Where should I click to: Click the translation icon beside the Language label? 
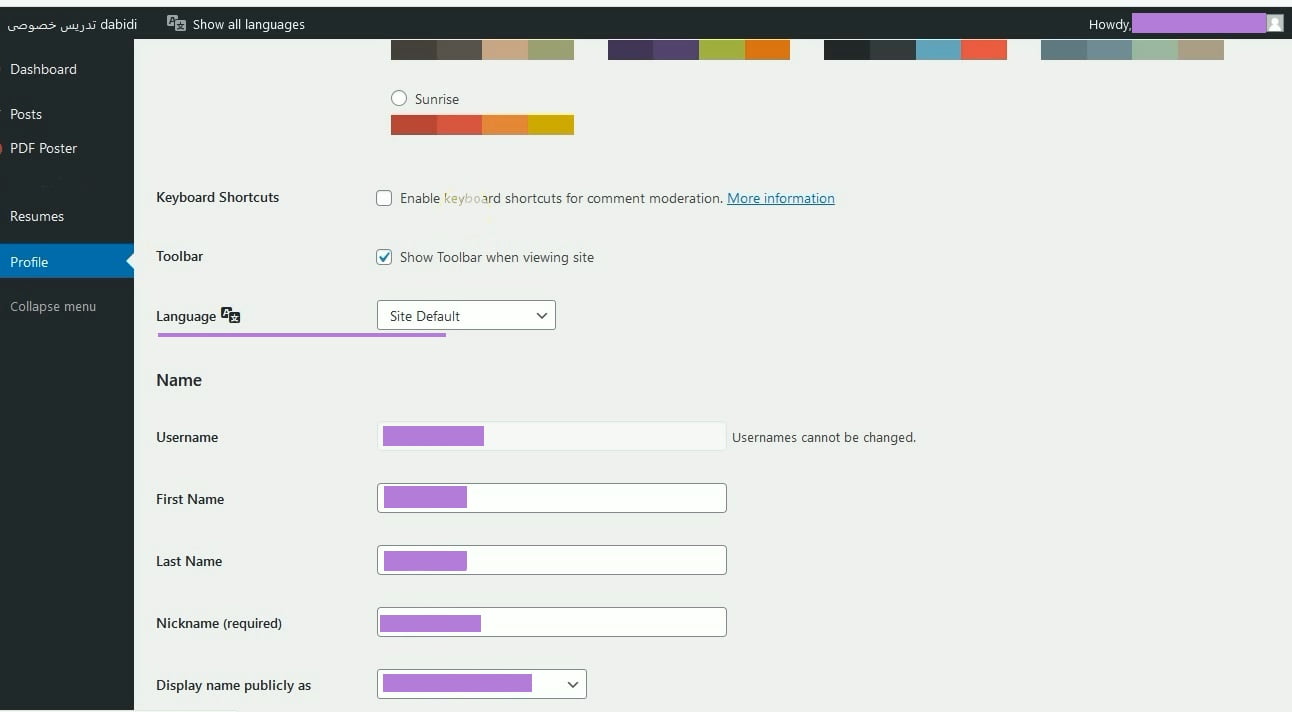pos(230,316)
